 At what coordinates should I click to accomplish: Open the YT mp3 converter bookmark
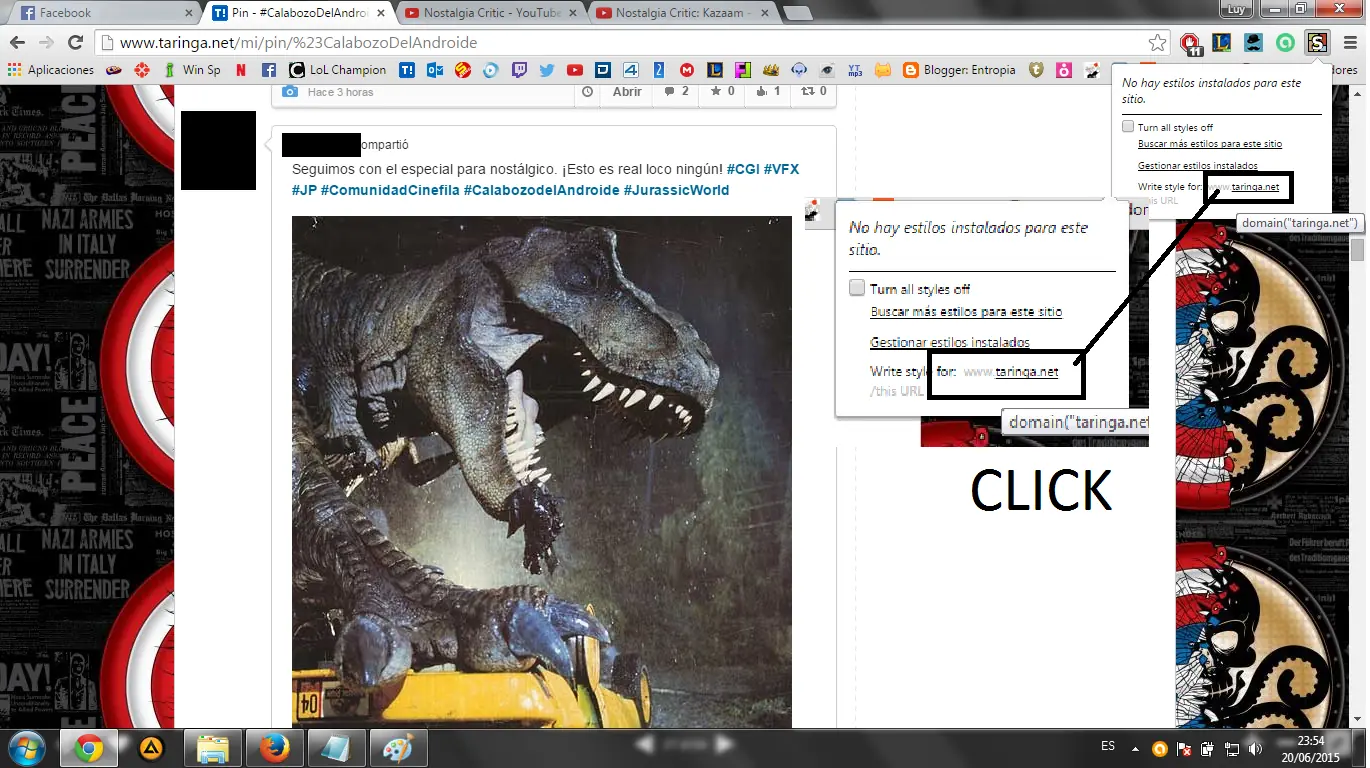(855, 70)
